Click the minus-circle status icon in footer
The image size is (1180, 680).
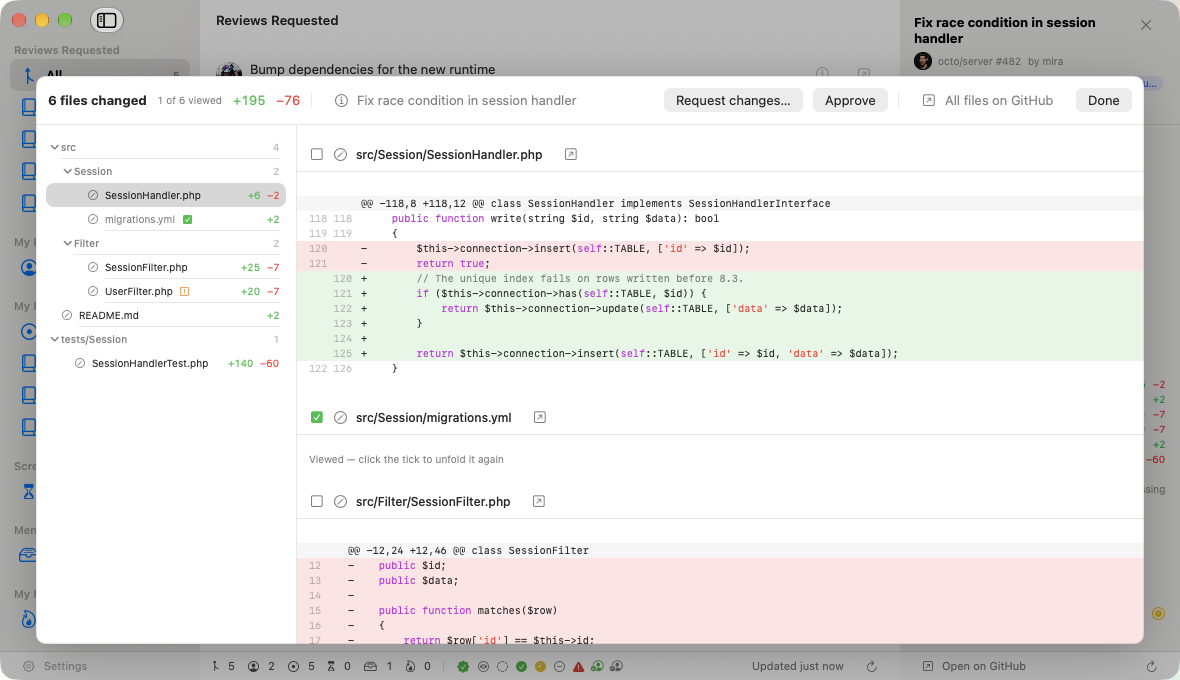pos(559,666)
